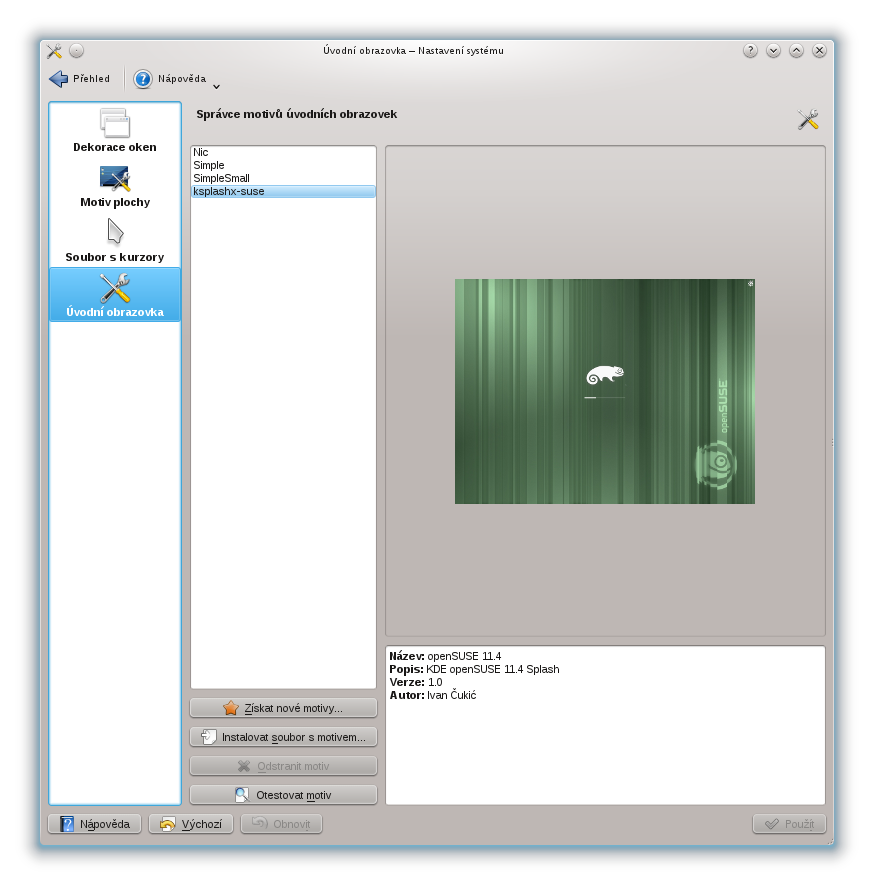Viewport: 874px width, 885px height.
Task: Select the Úvodní obrazovka sidebar item
Action: pos(115,295)
